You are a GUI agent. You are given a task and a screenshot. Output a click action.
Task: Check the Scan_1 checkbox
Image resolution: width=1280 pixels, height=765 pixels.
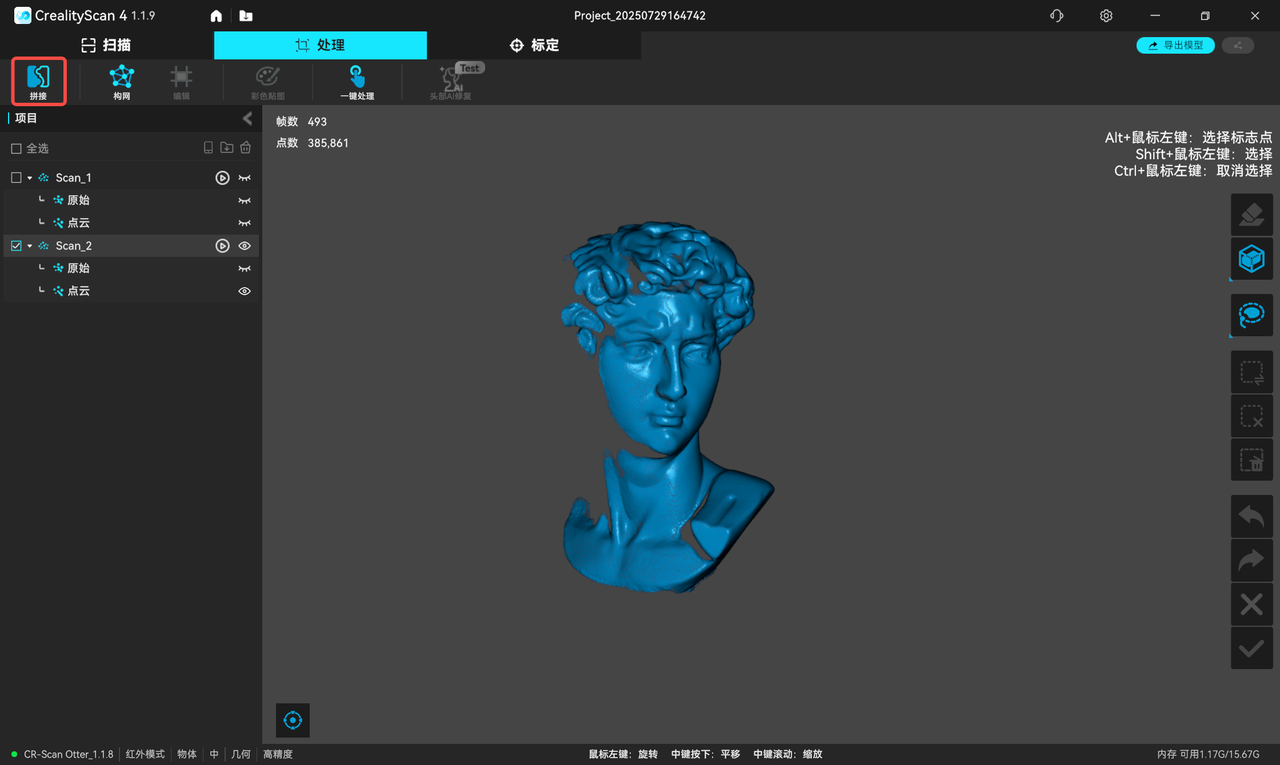16,178
